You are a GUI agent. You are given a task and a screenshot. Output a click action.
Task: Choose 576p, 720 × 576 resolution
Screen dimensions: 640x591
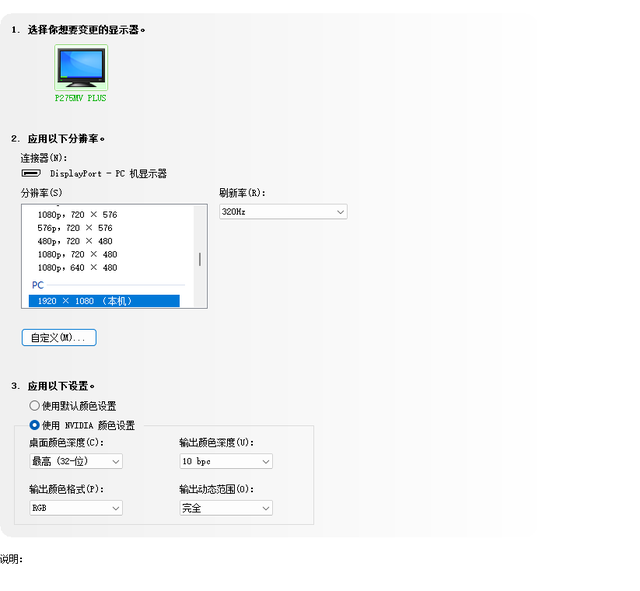point(75,228)
